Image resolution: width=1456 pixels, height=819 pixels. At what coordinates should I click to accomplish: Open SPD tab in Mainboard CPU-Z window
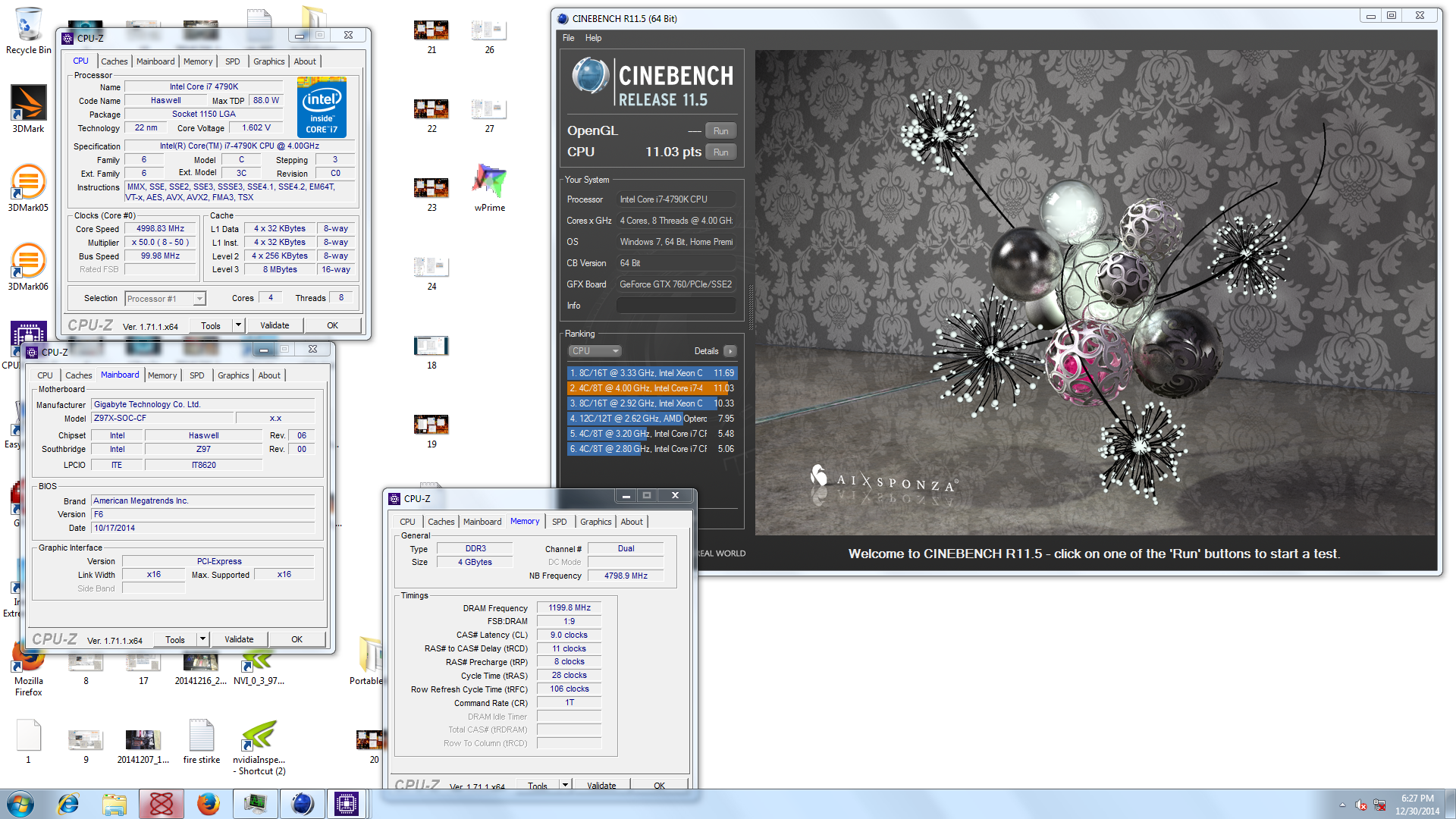point(197,375)
